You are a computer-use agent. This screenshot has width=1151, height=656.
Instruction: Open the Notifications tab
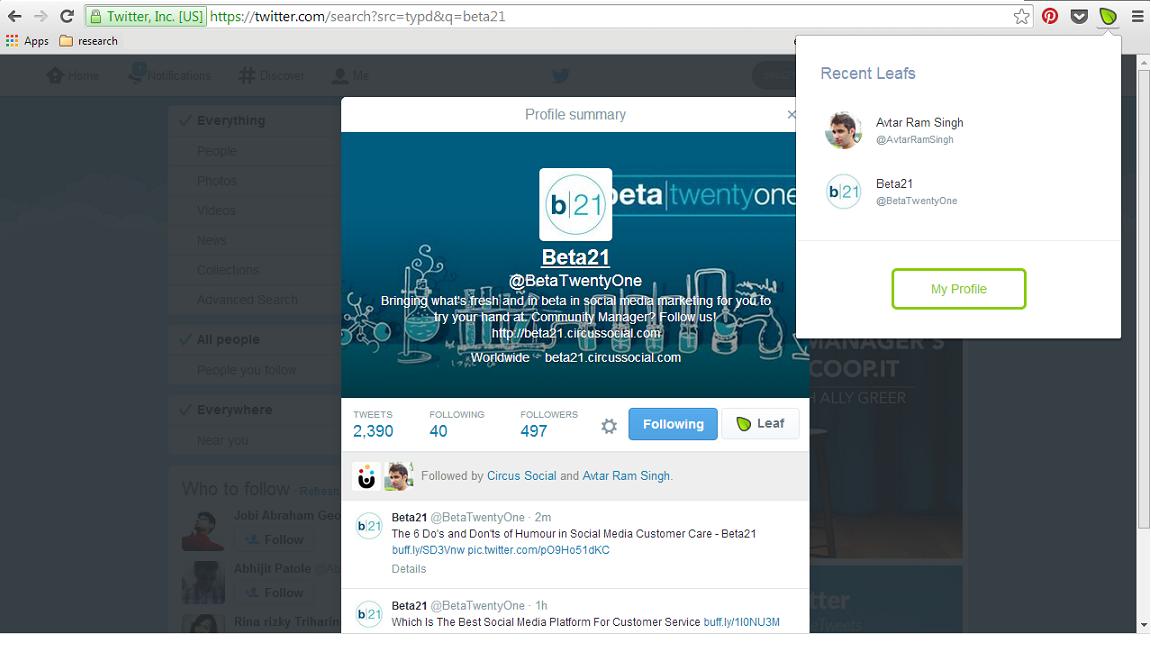[170, 76]
